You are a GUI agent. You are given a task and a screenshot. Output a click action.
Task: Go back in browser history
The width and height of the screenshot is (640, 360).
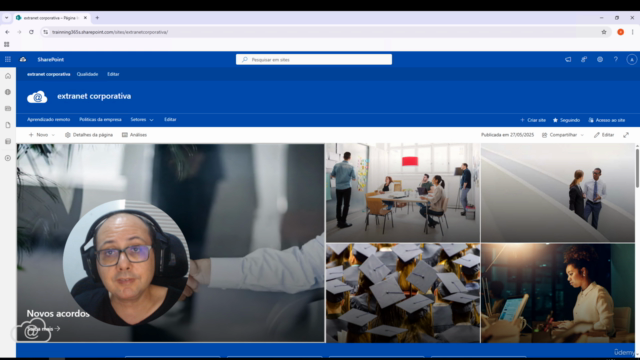[x=7, y=32]
